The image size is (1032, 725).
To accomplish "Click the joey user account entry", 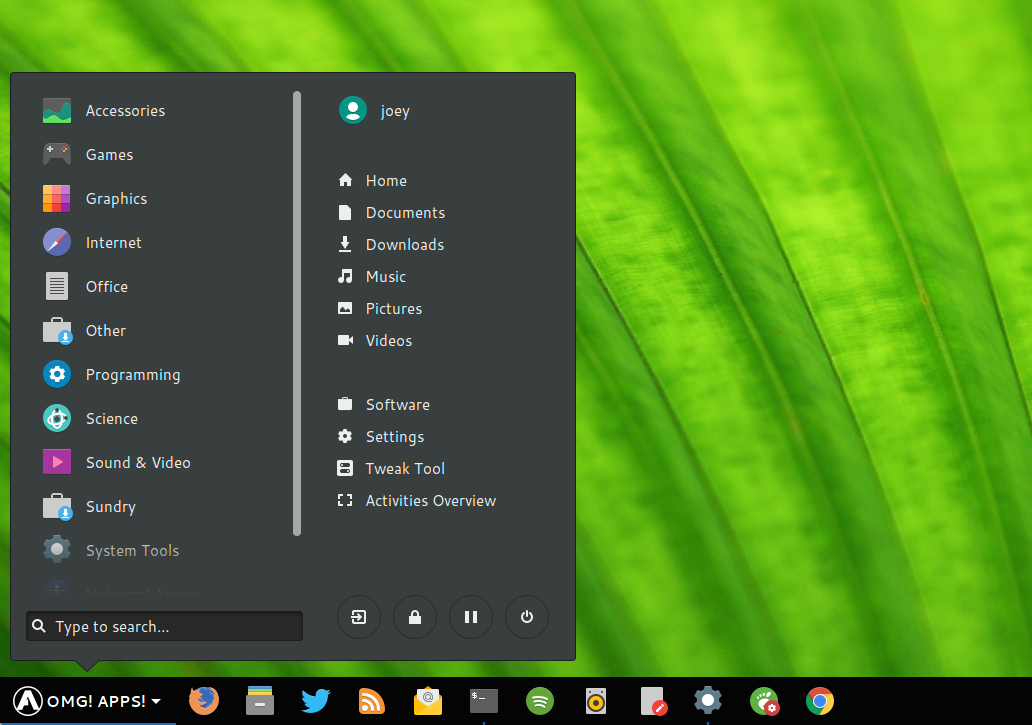I will 394,111.
